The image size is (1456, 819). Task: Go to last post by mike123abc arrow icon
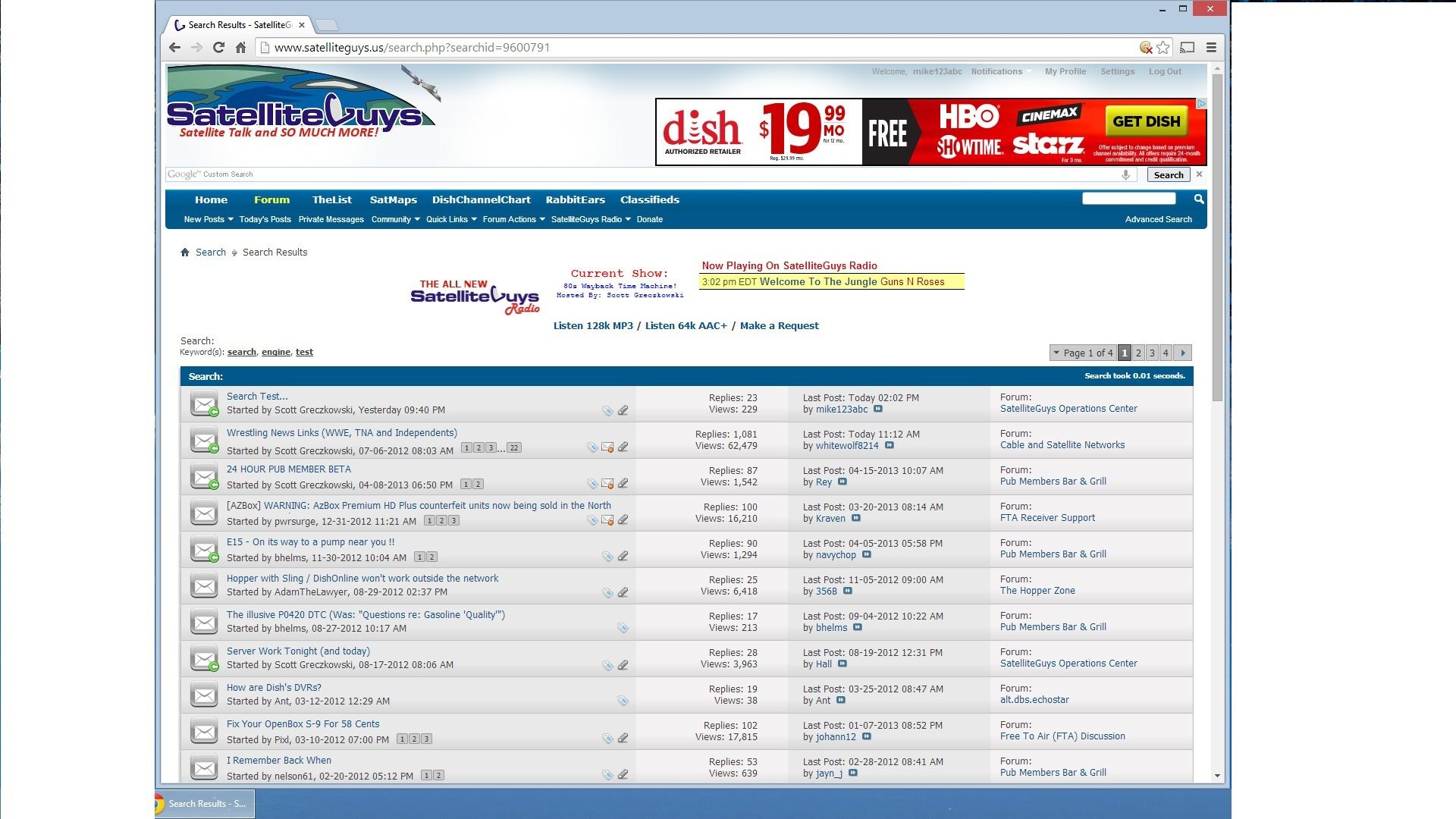pyautogui.click(x=877, y=409)
